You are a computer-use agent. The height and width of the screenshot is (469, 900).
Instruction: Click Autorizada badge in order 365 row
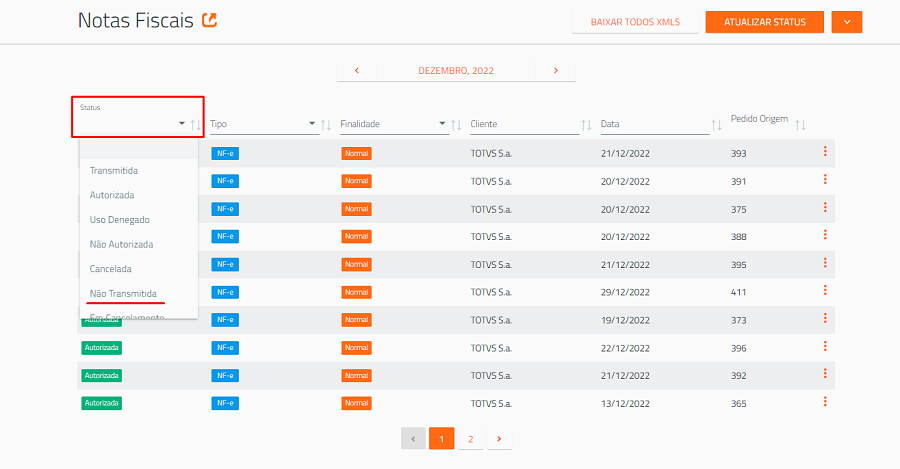pyautogui.click(x=102, y=403)
